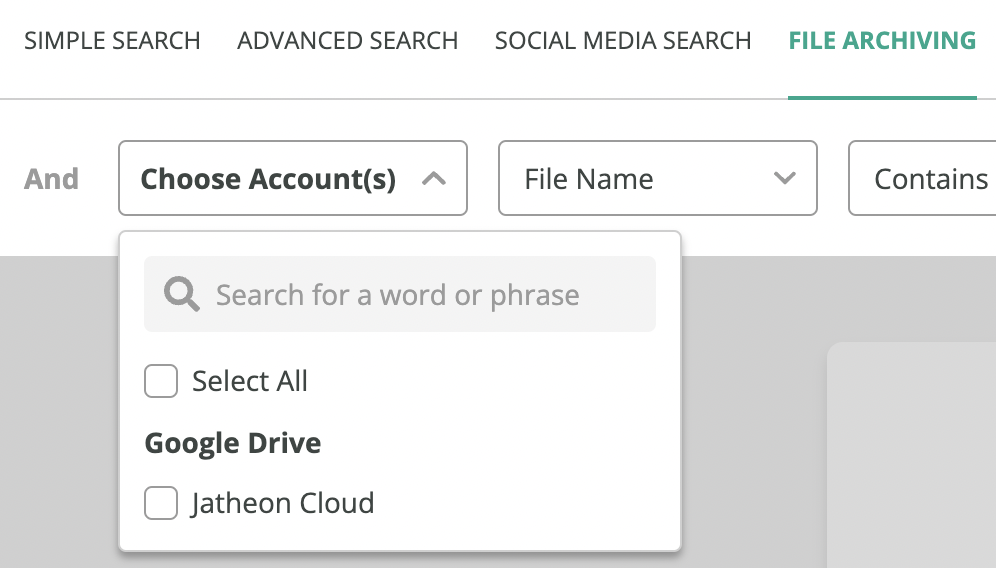Click the Google Drive group heading
Viewport: 996px width, 568px height.
coord(232,443)
